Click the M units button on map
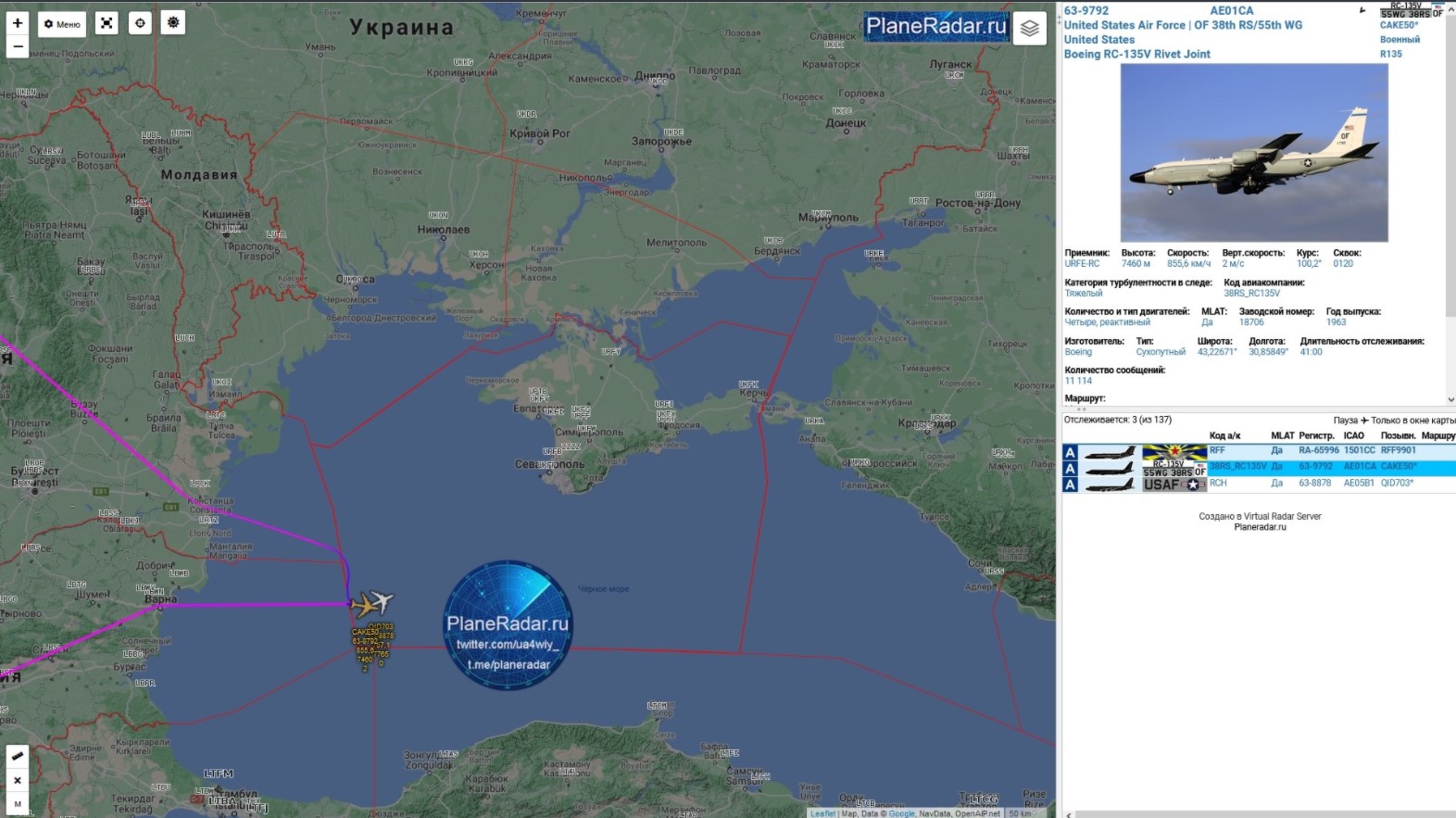Image resolution: width=1456 pixels, height=818 pixels. tap(17, 804)
